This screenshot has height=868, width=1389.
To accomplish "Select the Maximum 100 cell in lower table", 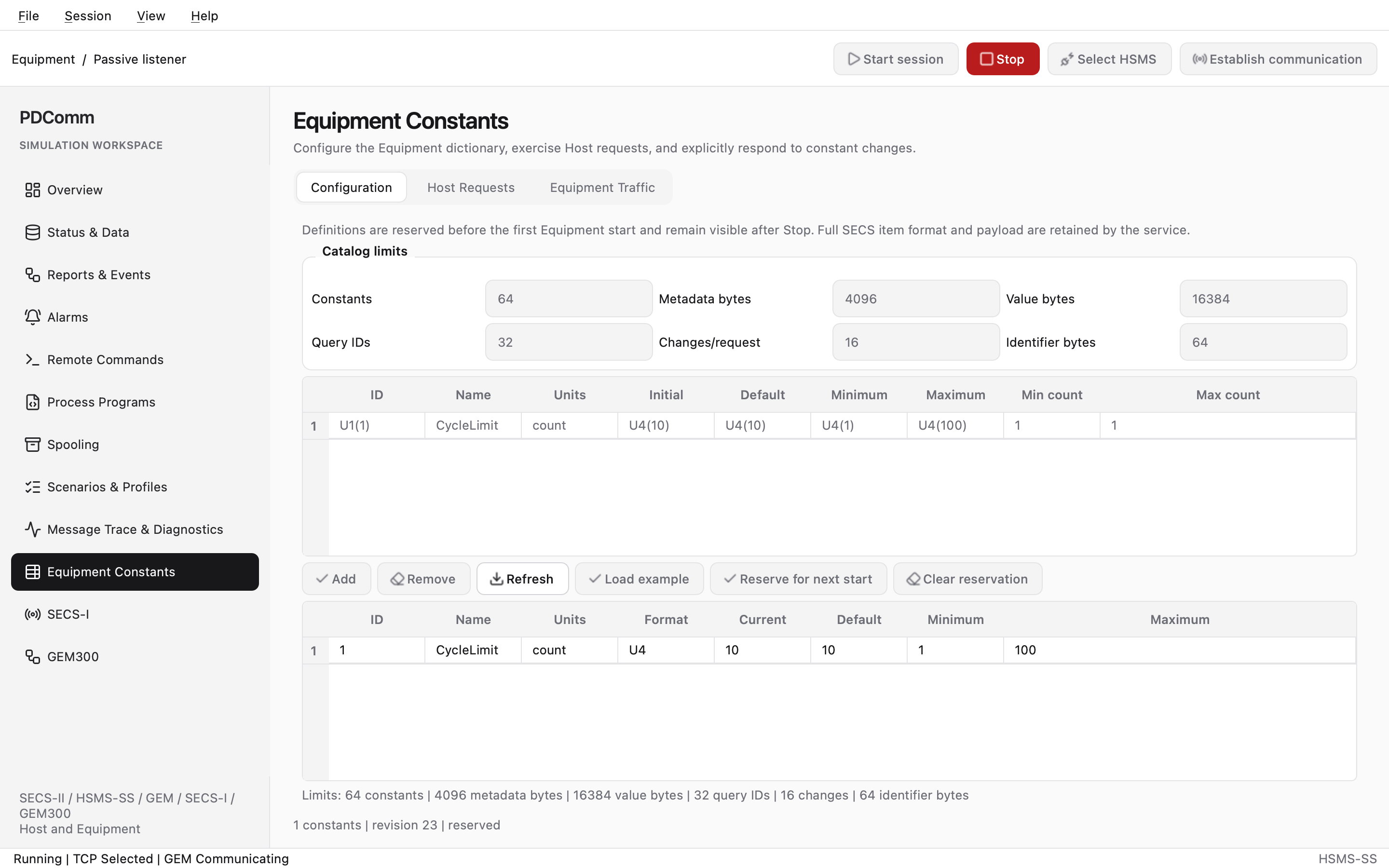I will point(1180,650).
